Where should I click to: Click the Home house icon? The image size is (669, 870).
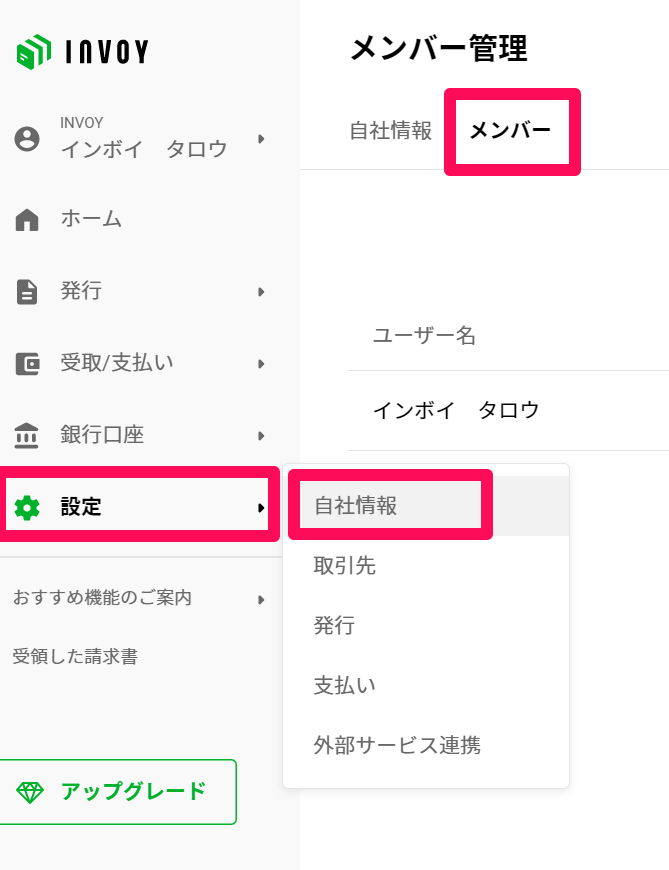tap(27, 220)
